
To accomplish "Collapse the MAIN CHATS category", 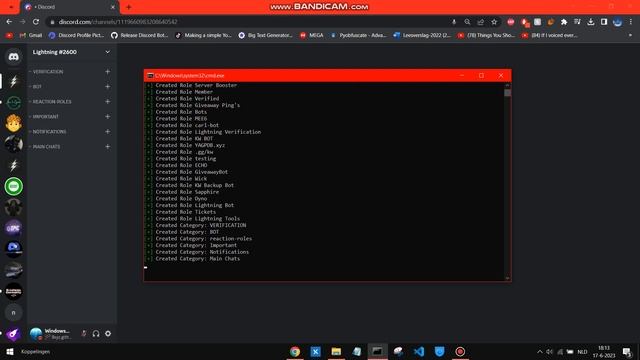I will pos(46,147).
